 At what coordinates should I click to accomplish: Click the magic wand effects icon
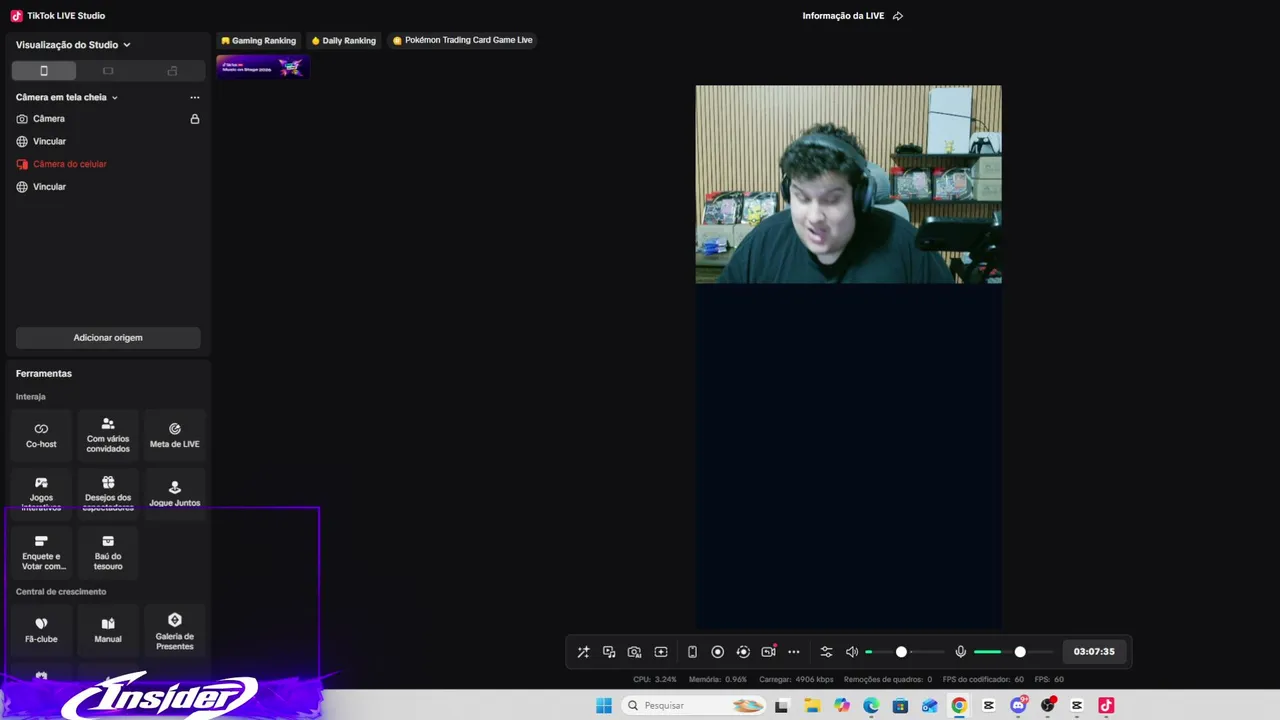tap(583, 652)
